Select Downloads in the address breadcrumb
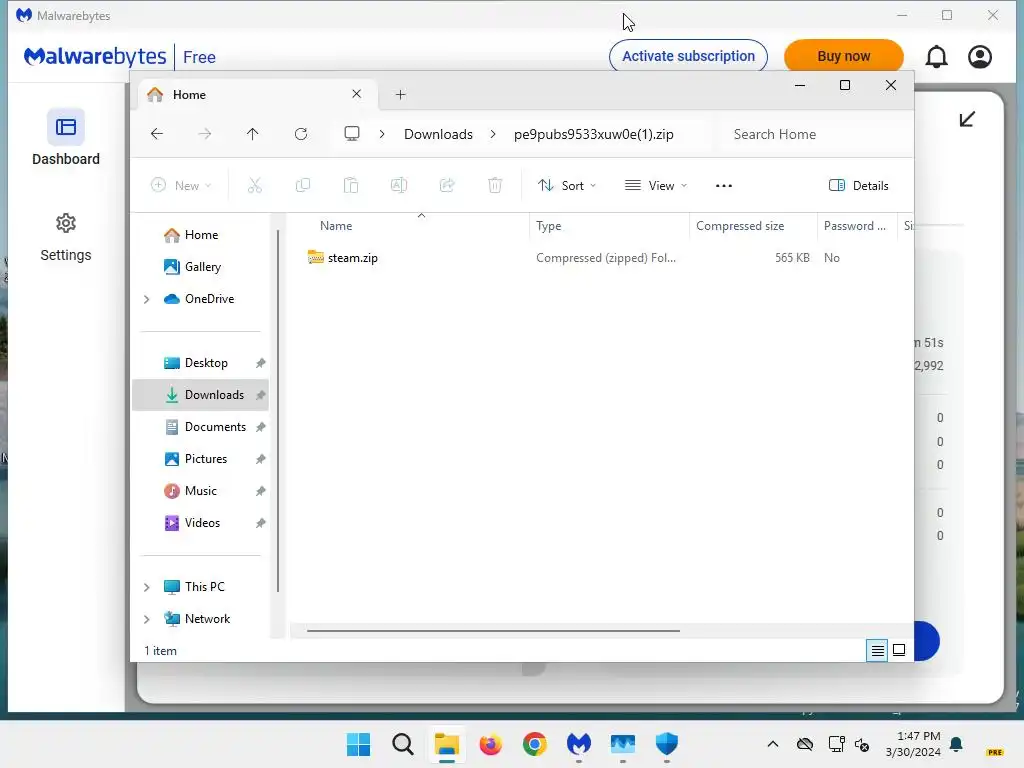The height and width of the screenshot is (768, 1024). (x=438, y=134)
